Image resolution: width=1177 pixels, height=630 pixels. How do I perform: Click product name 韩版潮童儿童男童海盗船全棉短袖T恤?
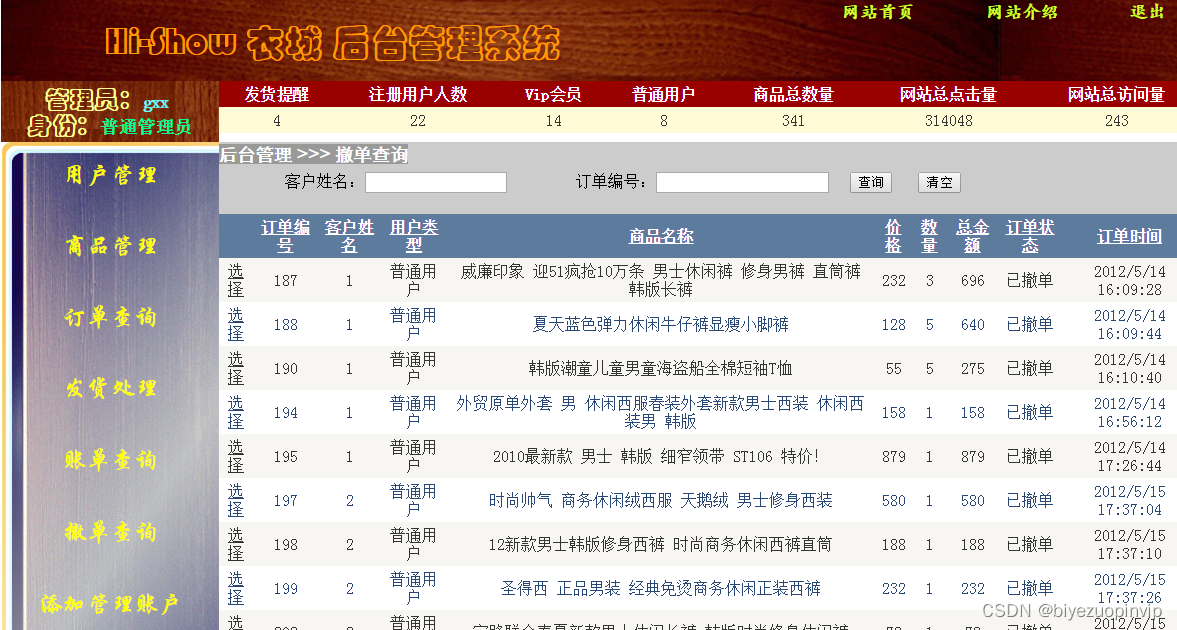click(661, 368)
